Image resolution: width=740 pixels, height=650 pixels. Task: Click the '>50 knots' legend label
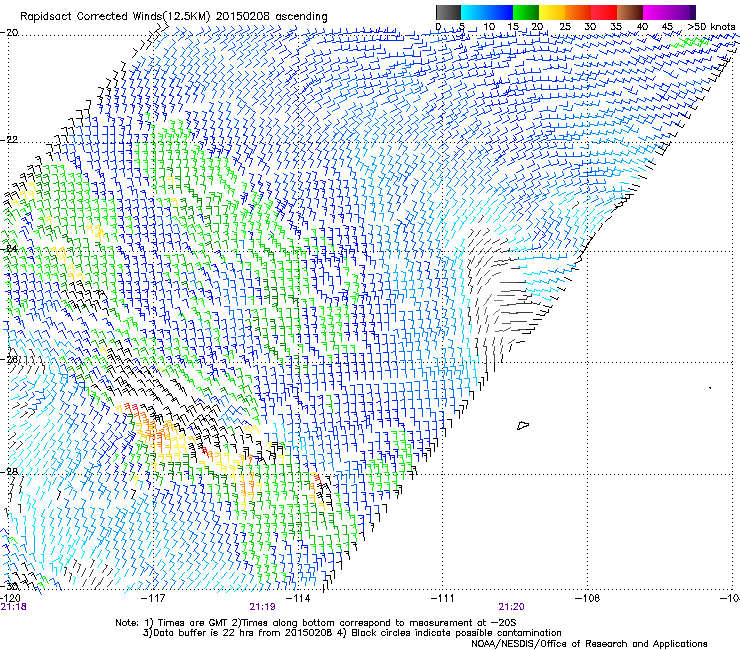[711, 27]
